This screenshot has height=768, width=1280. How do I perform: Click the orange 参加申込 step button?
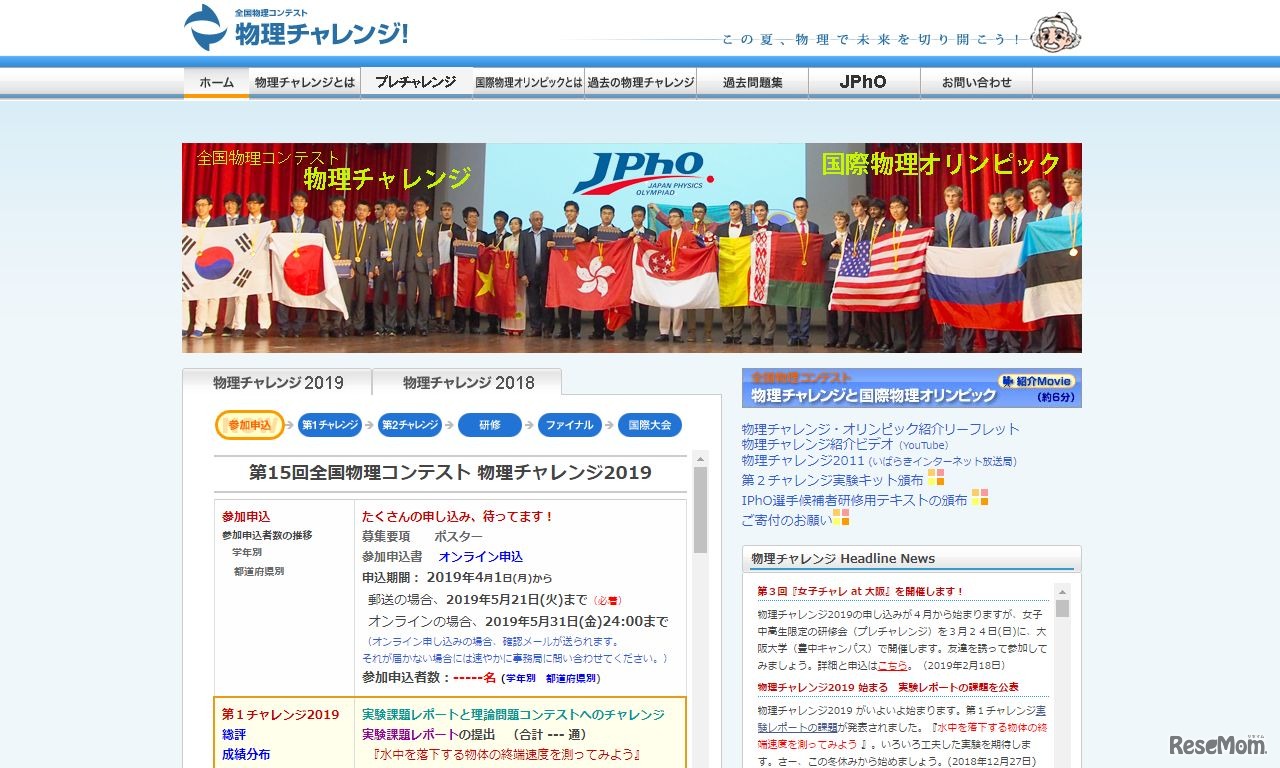[249, 425]
